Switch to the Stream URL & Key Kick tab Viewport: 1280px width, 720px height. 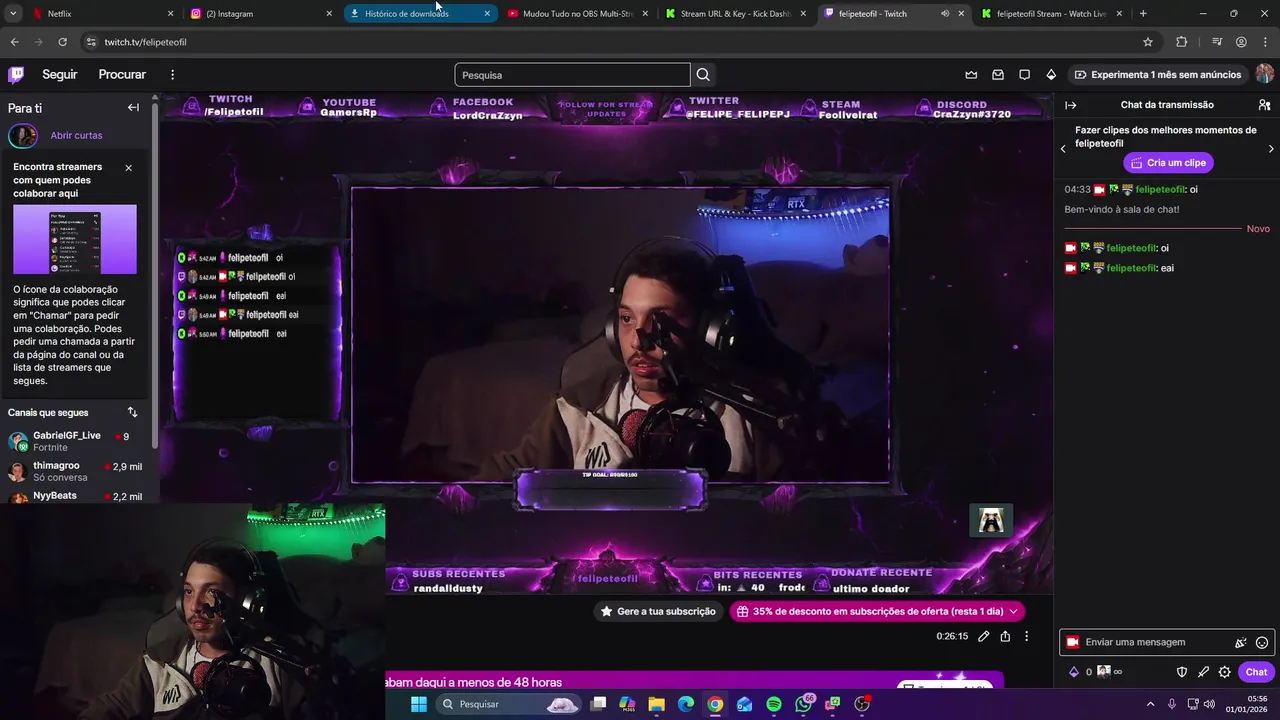click(x=736, y=14)
